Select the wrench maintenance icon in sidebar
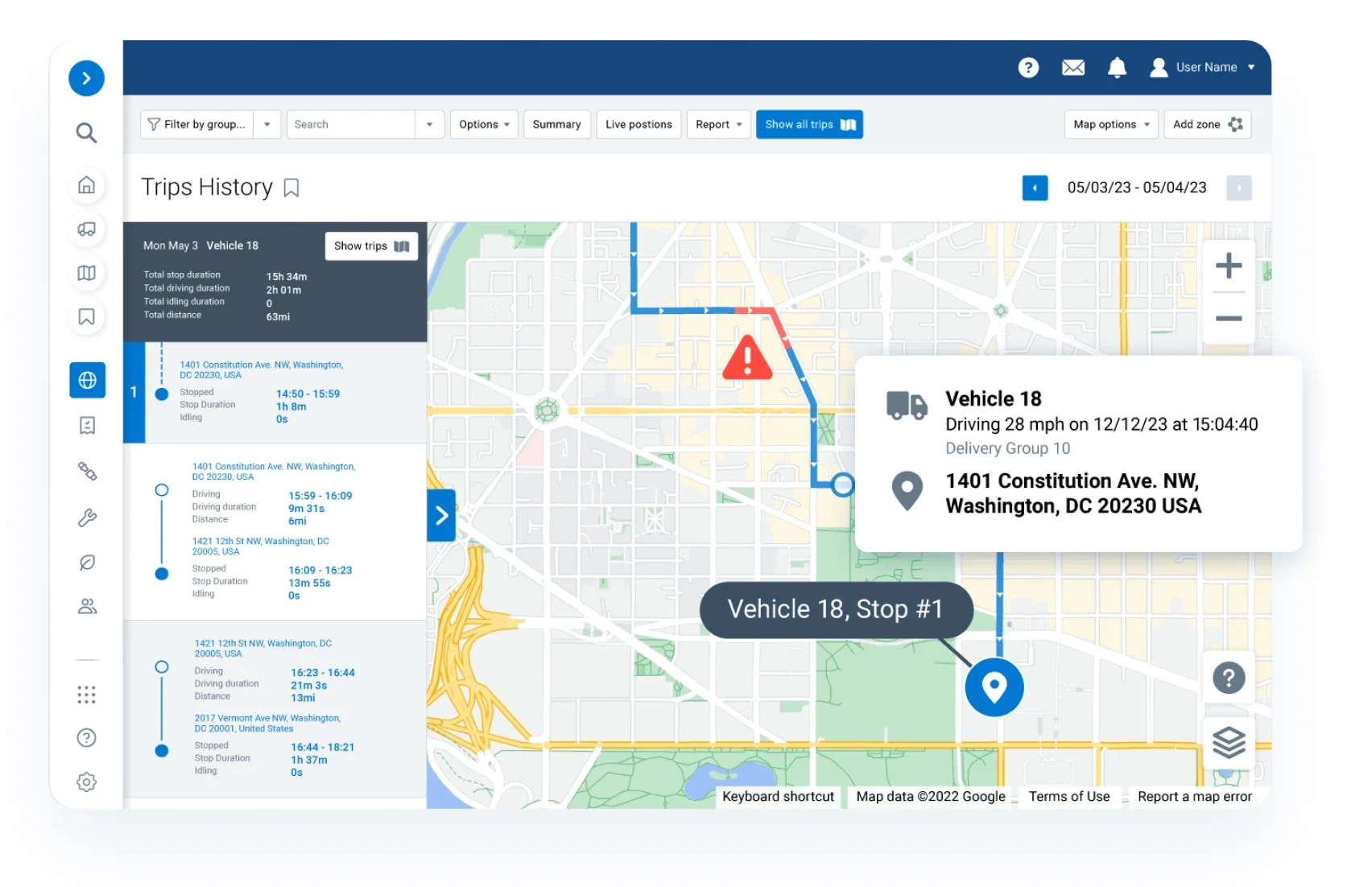The width and height of the screenshot is (1372, 887). [87, 518]
